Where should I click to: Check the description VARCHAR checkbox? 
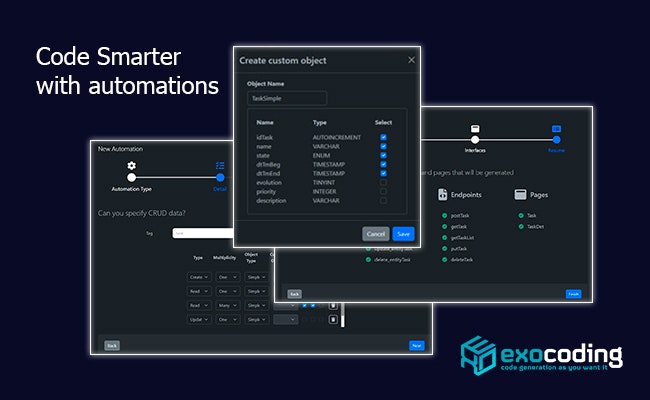tap(383, 201)
